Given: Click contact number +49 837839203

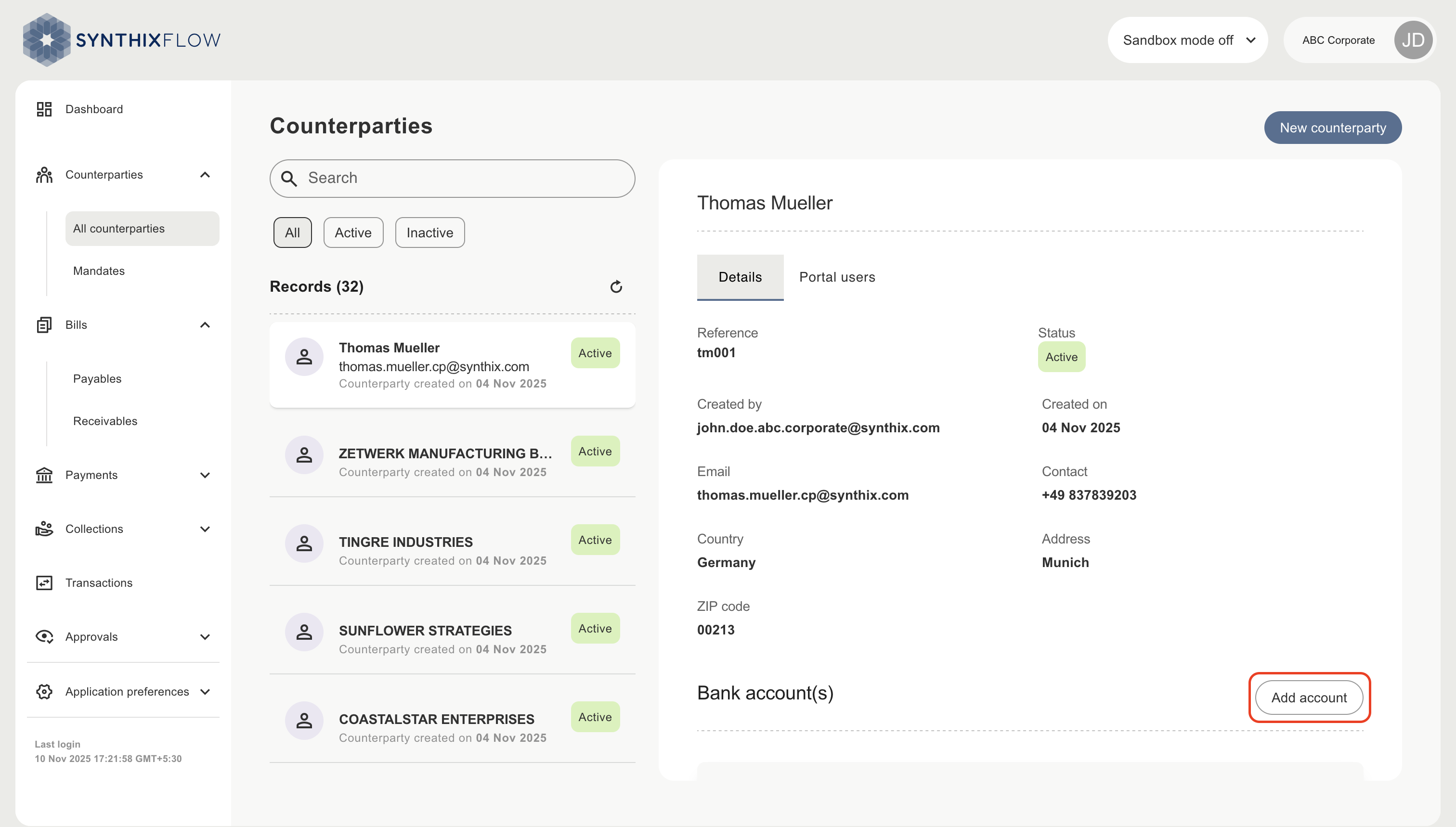Looking at the screenshot, I should (1089, 495).
